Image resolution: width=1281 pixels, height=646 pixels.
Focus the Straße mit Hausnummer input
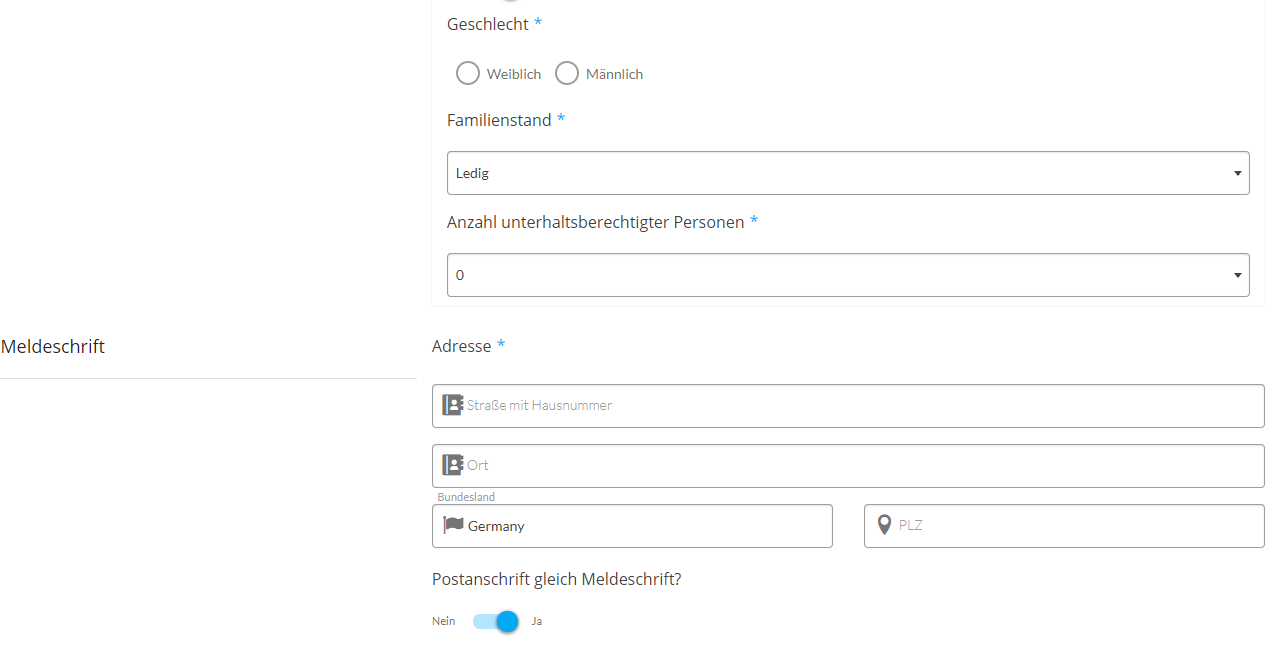pos(860,405)
